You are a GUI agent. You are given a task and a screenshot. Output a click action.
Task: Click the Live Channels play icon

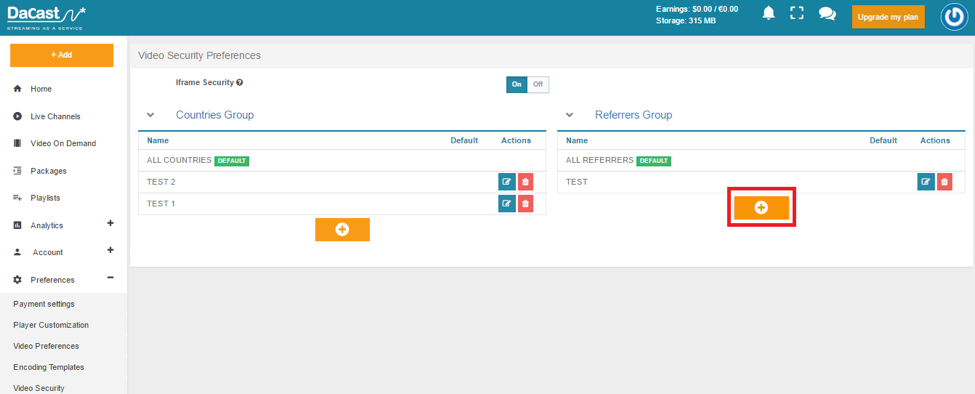click(x=17, y=116)
